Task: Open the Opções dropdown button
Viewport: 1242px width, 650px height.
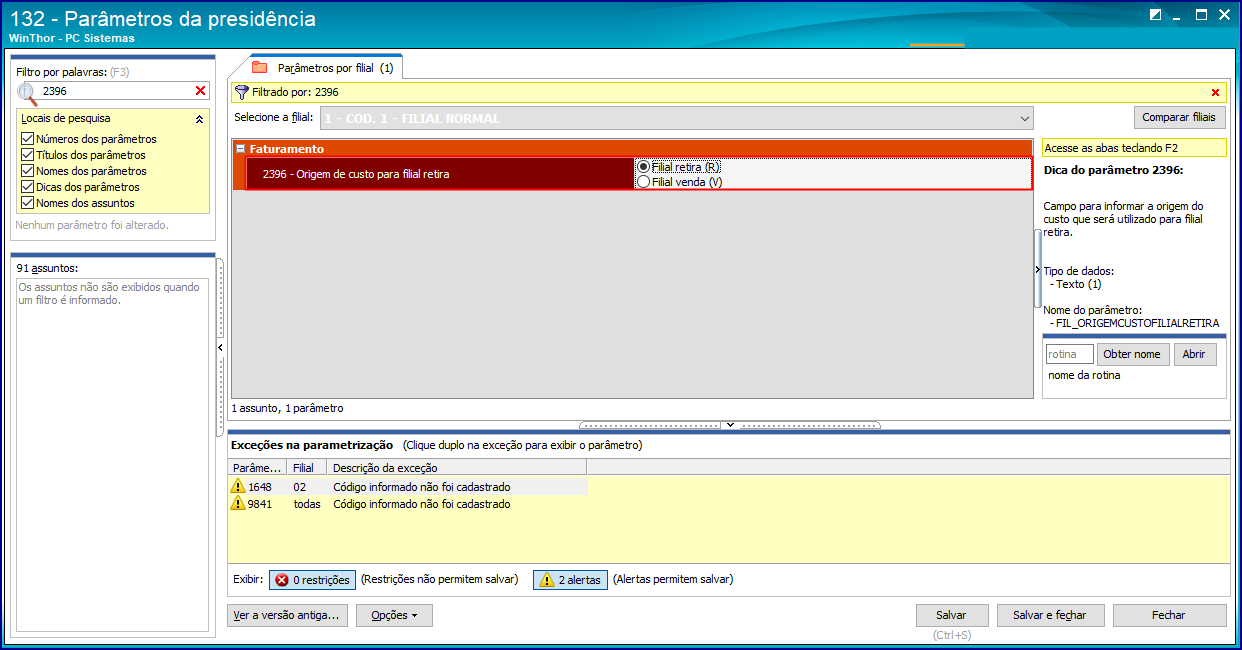Action: [394, 615]
